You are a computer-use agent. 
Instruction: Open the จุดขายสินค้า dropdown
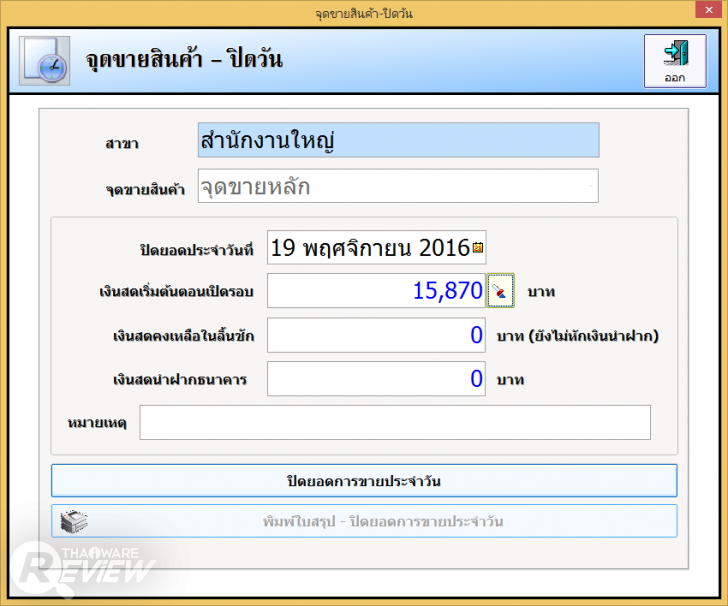(398, 186)
